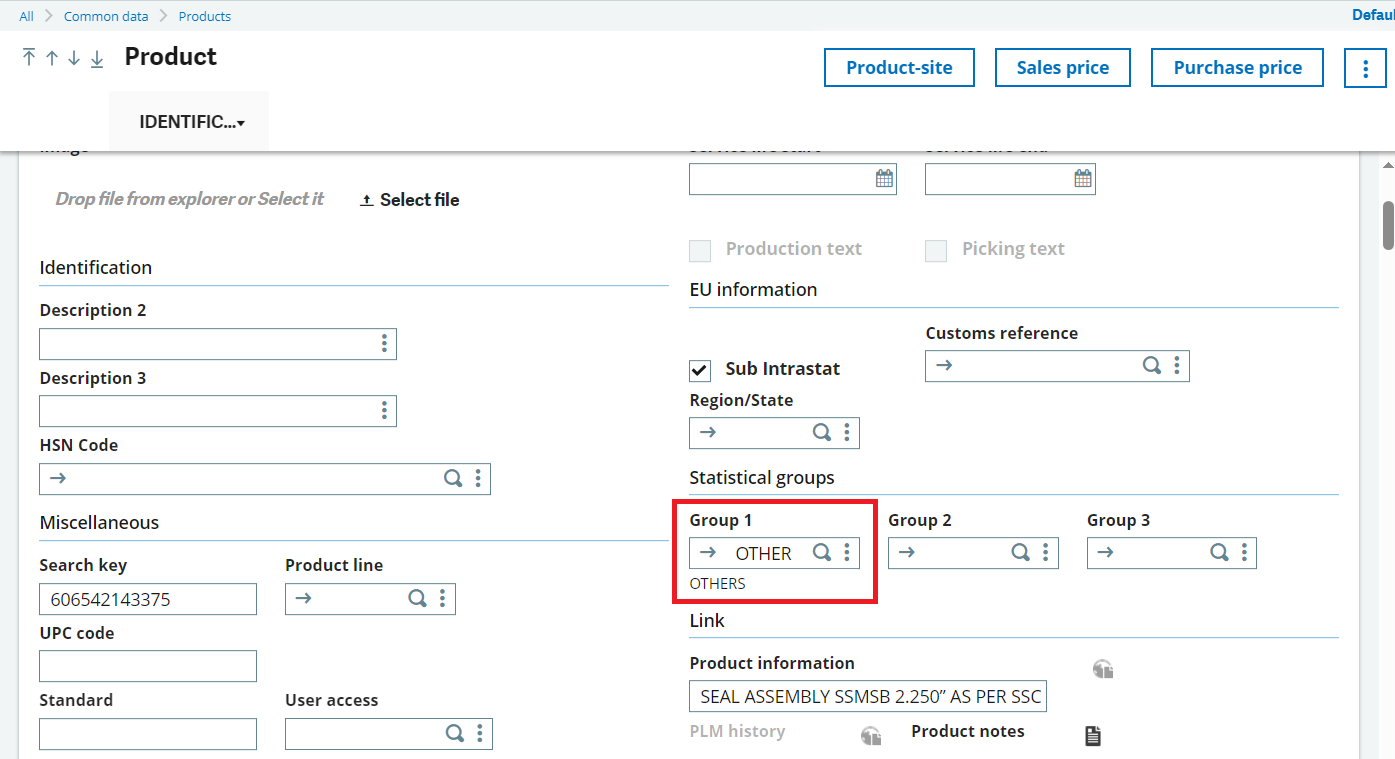Check the Picking text option
This screenshot has height=759, width=1395.
tap(935, 250)
